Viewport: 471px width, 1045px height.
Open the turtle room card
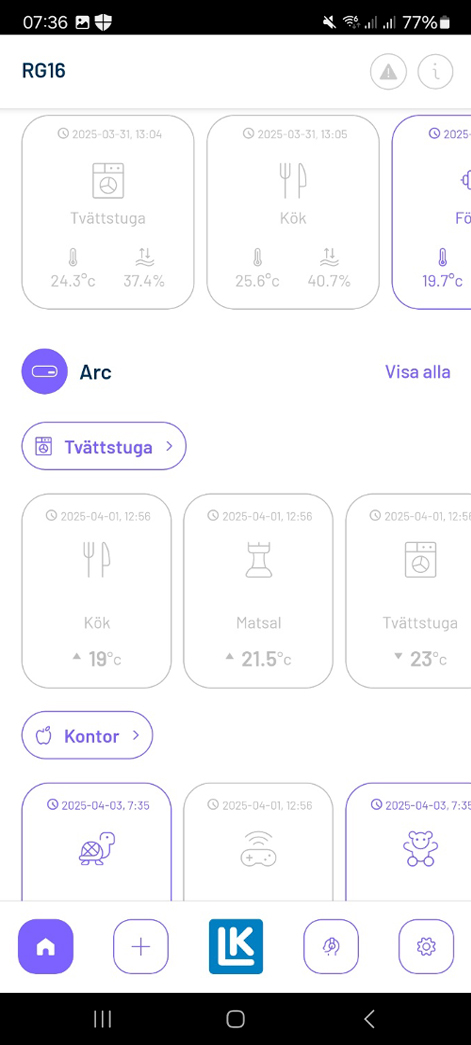97,842
